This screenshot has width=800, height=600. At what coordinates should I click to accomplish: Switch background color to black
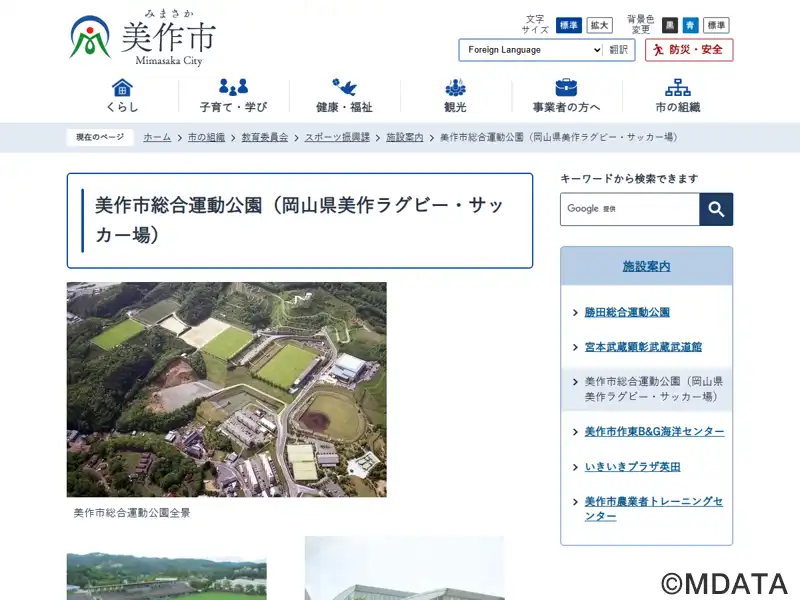pos(670,25)
